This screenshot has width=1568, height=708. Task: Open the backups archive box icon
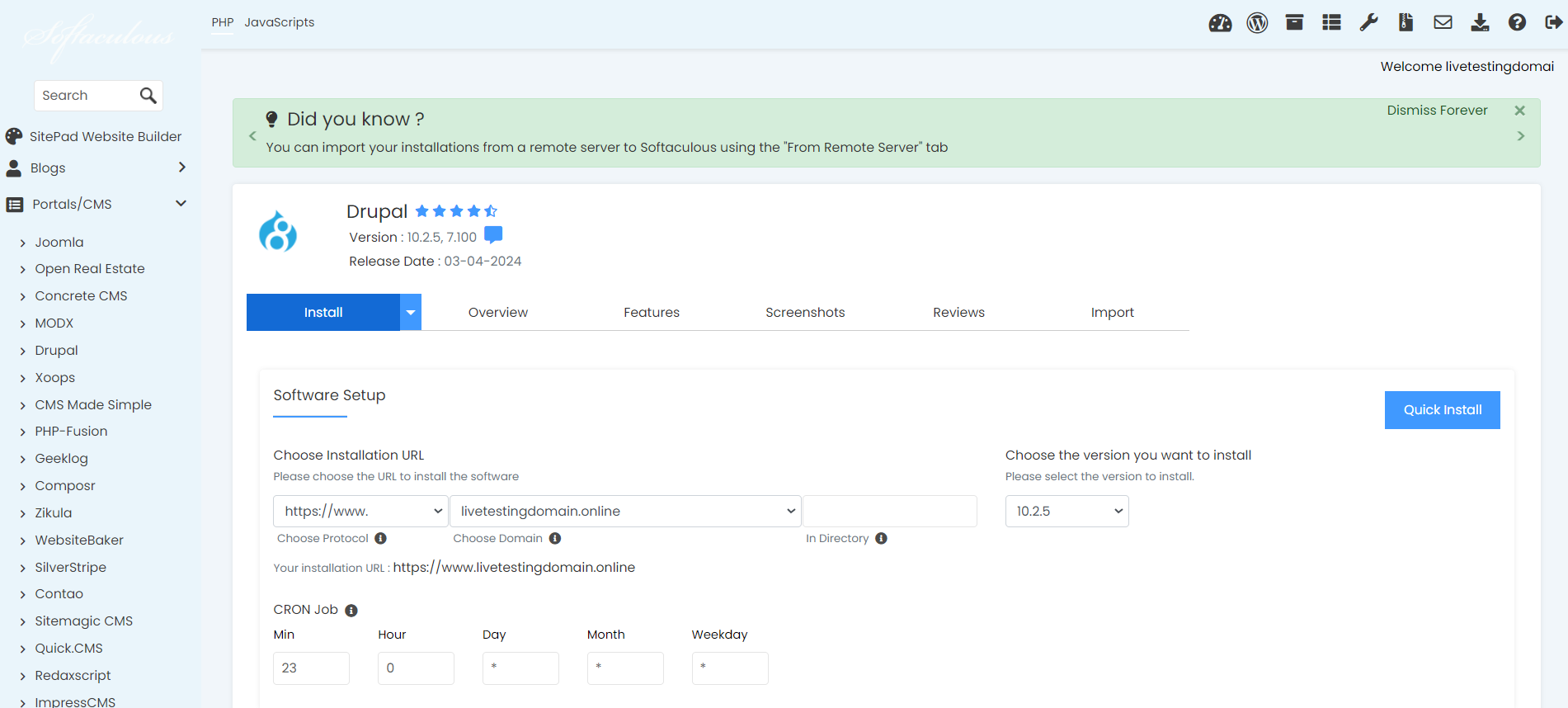pyautogui.click(x=1294, y=22)
